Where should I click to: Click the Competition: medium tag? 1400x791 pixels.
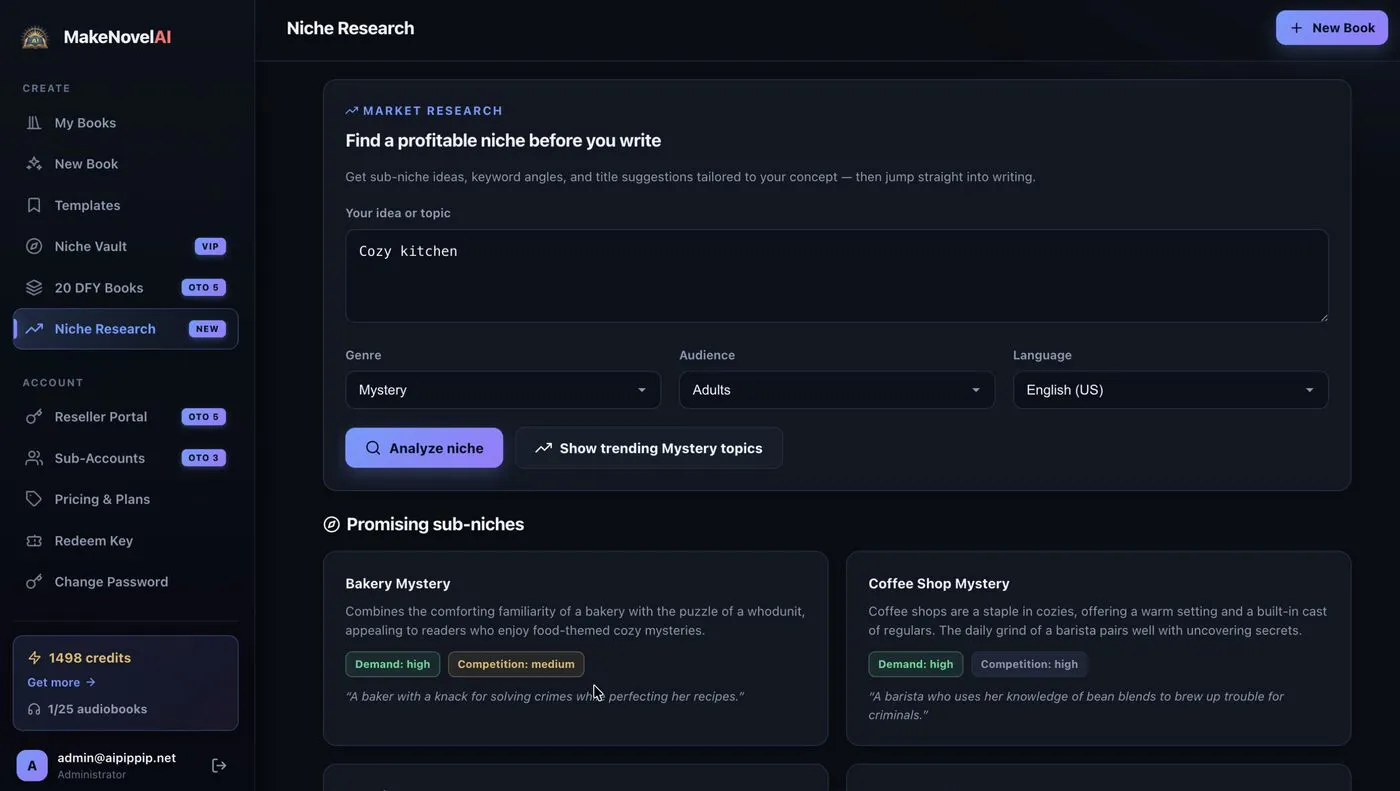tap(516, 664)
